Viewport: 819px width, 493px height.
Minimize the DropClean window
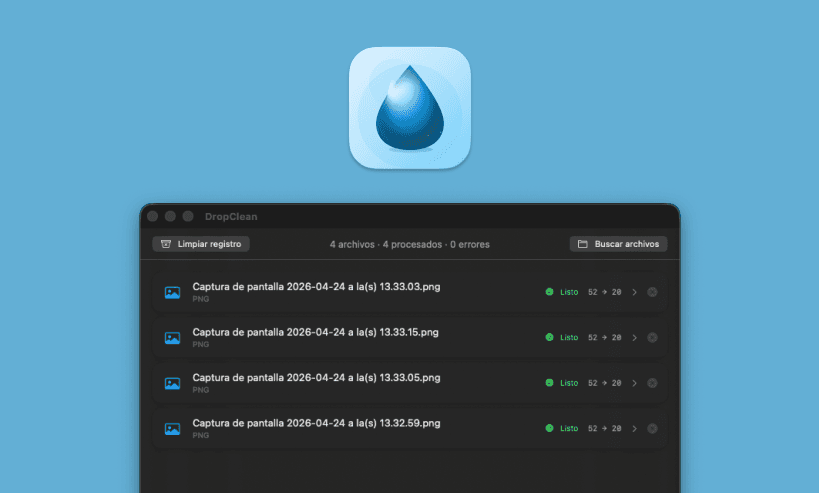pos(170,216)
